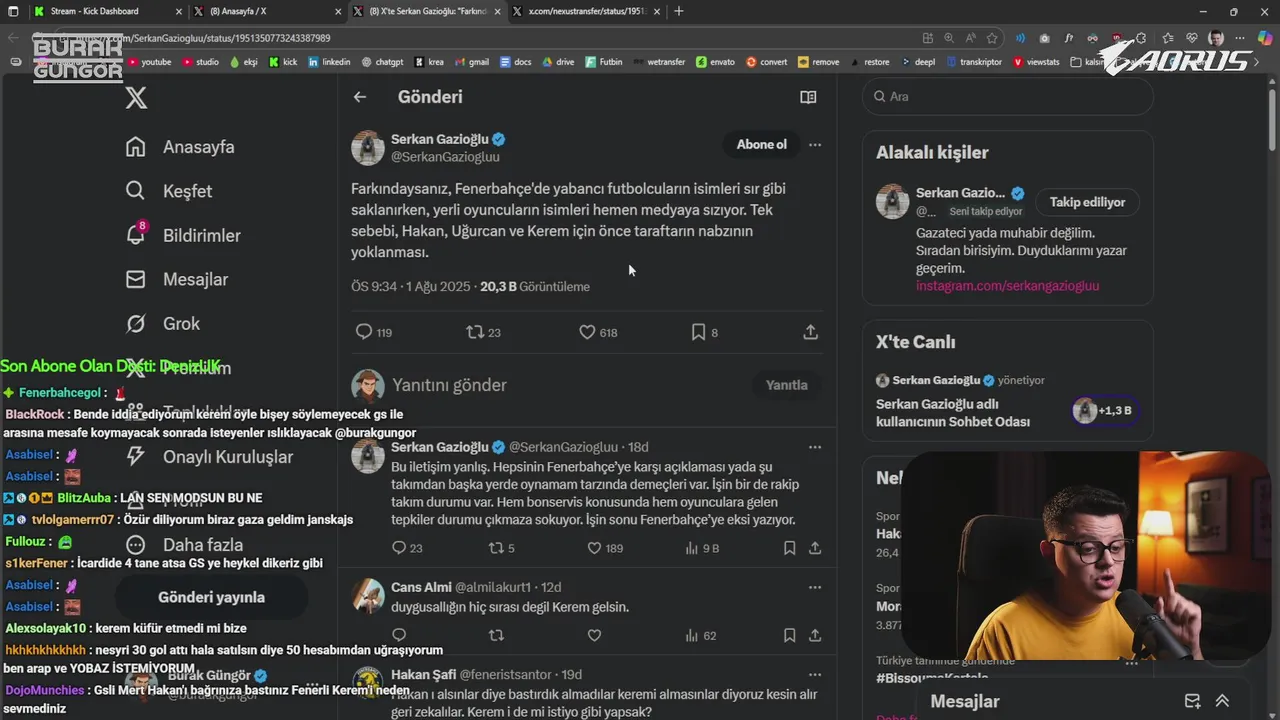The width and height of the screenshot is (1280, 720).
Task: Share the main post
Action: point(811,332)
